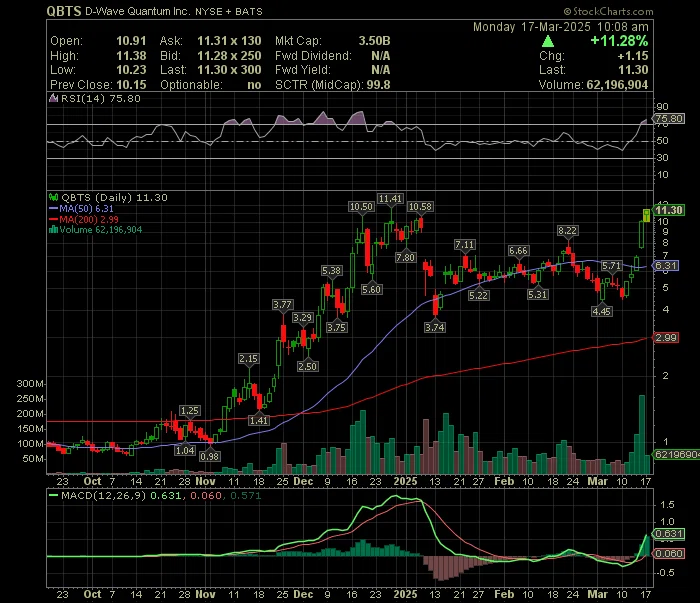
Task: Click the QBTS (Daily) candlestick legend icon
Action: [x=53, y=197]
